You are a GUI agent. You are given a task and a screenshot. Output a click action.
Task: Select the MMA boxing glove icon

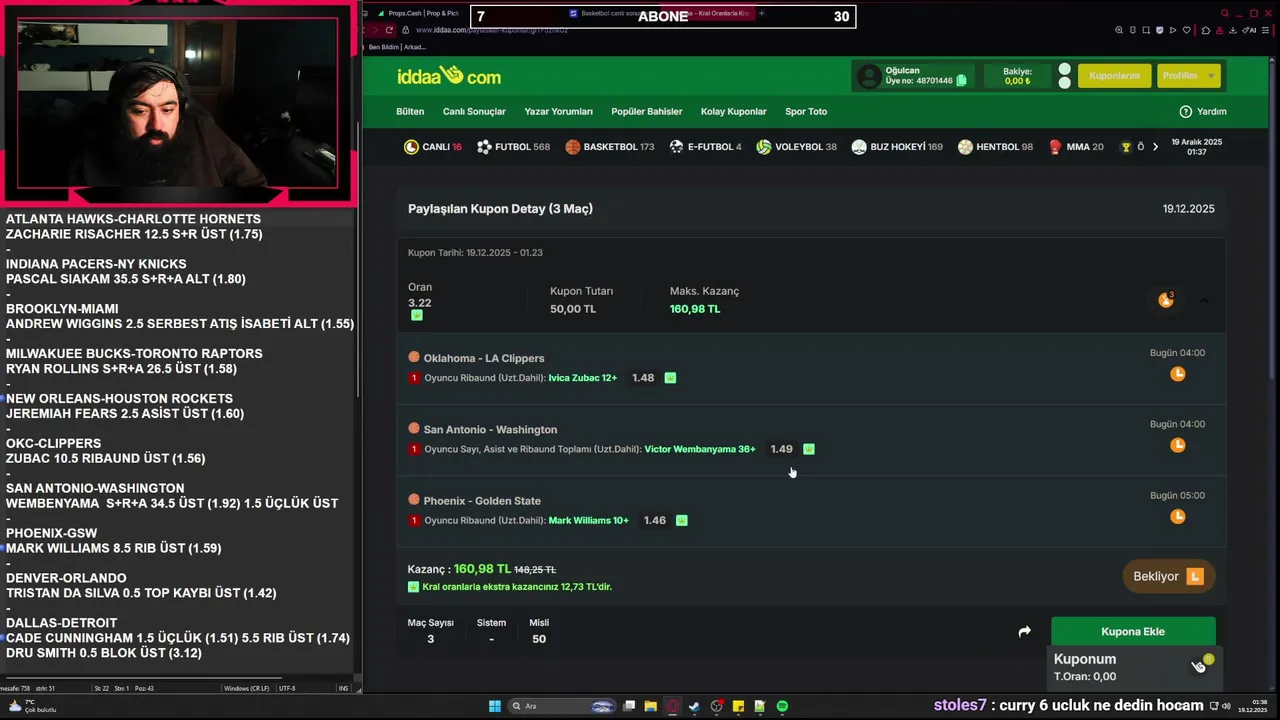(x=1055, y=147)
